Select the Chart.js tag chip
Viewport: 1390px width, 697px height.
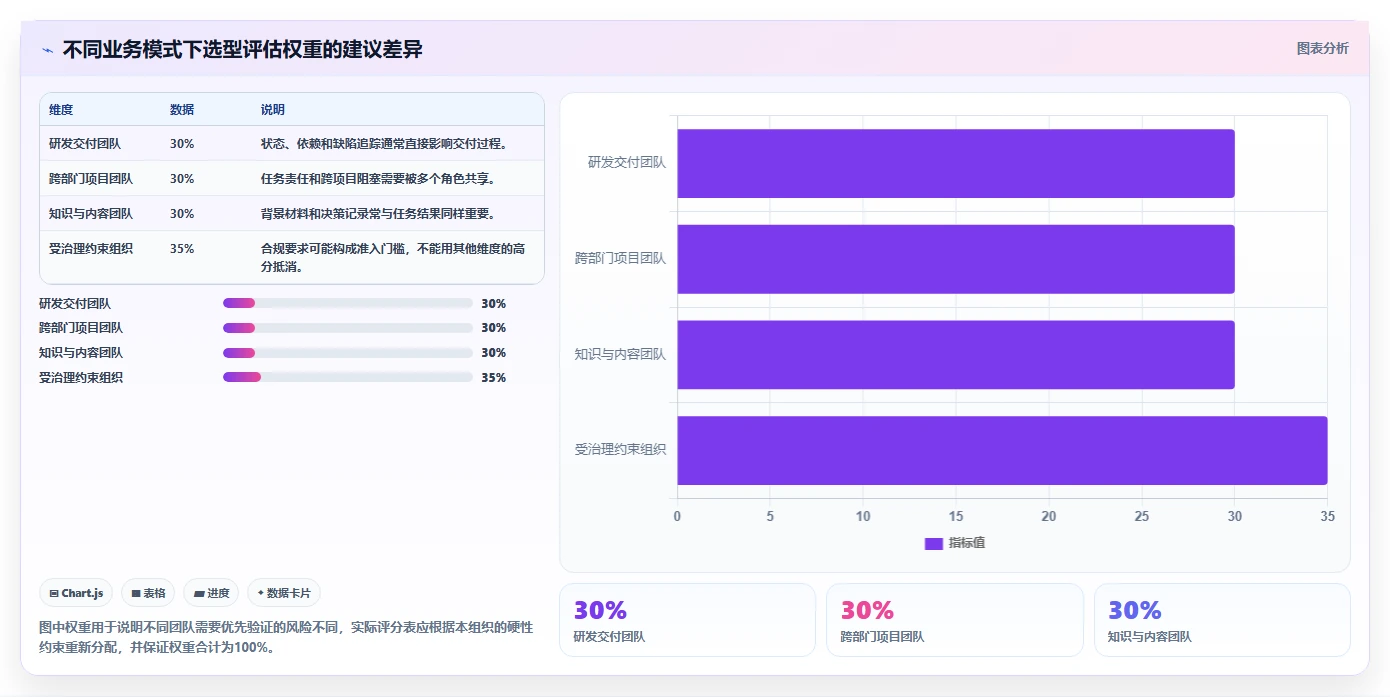[x=77, y=593]
